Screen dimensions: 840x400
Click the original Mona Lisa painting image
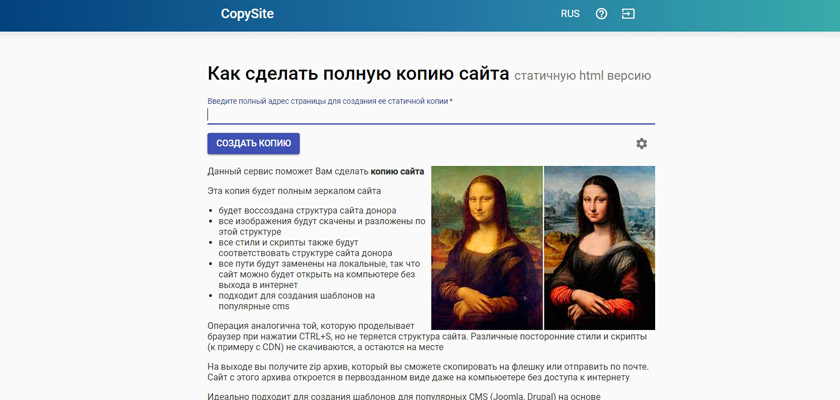[x=487, y=248]
